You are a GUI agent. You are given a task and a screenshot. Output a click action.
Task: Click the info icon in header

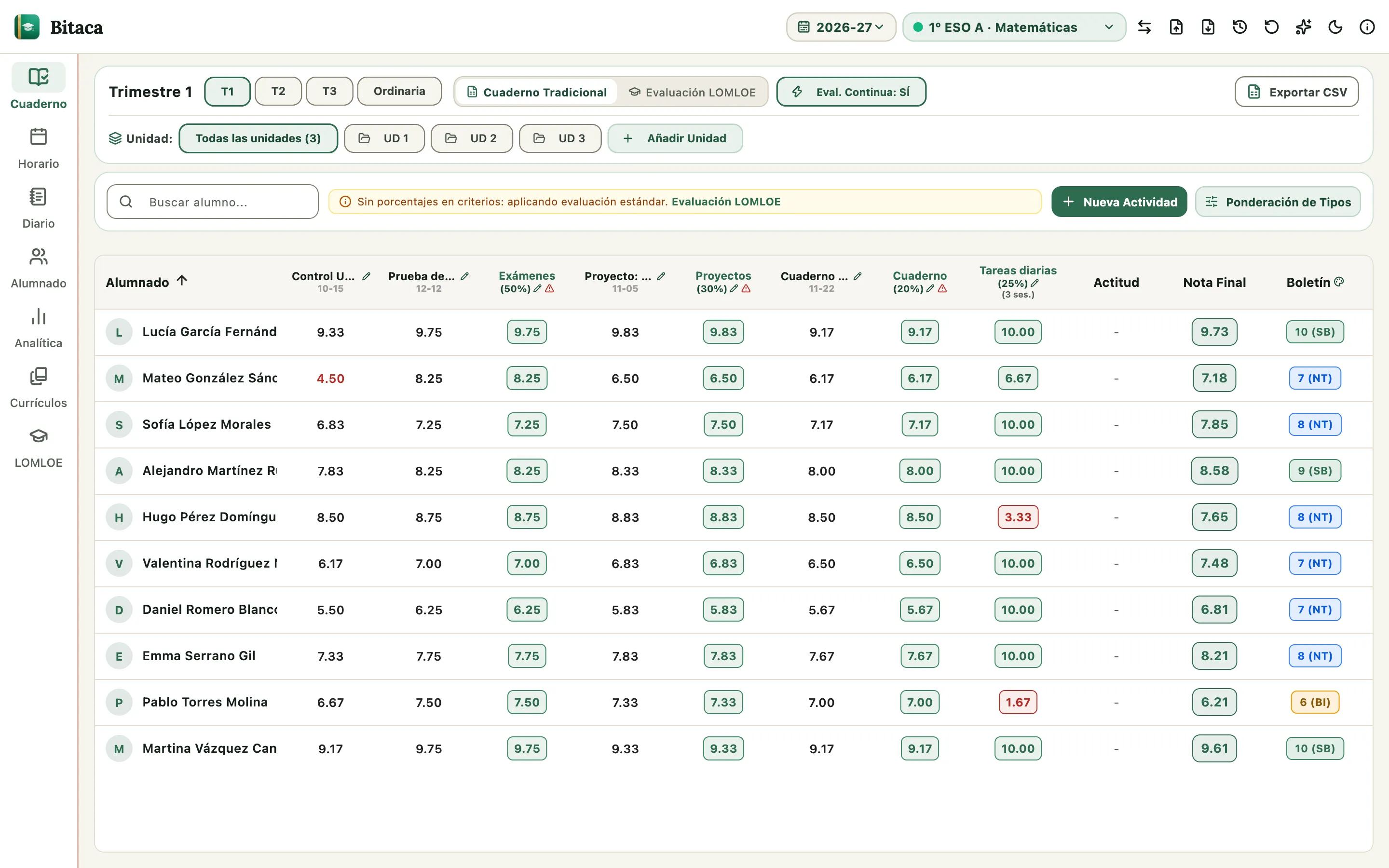(1367, 27)
